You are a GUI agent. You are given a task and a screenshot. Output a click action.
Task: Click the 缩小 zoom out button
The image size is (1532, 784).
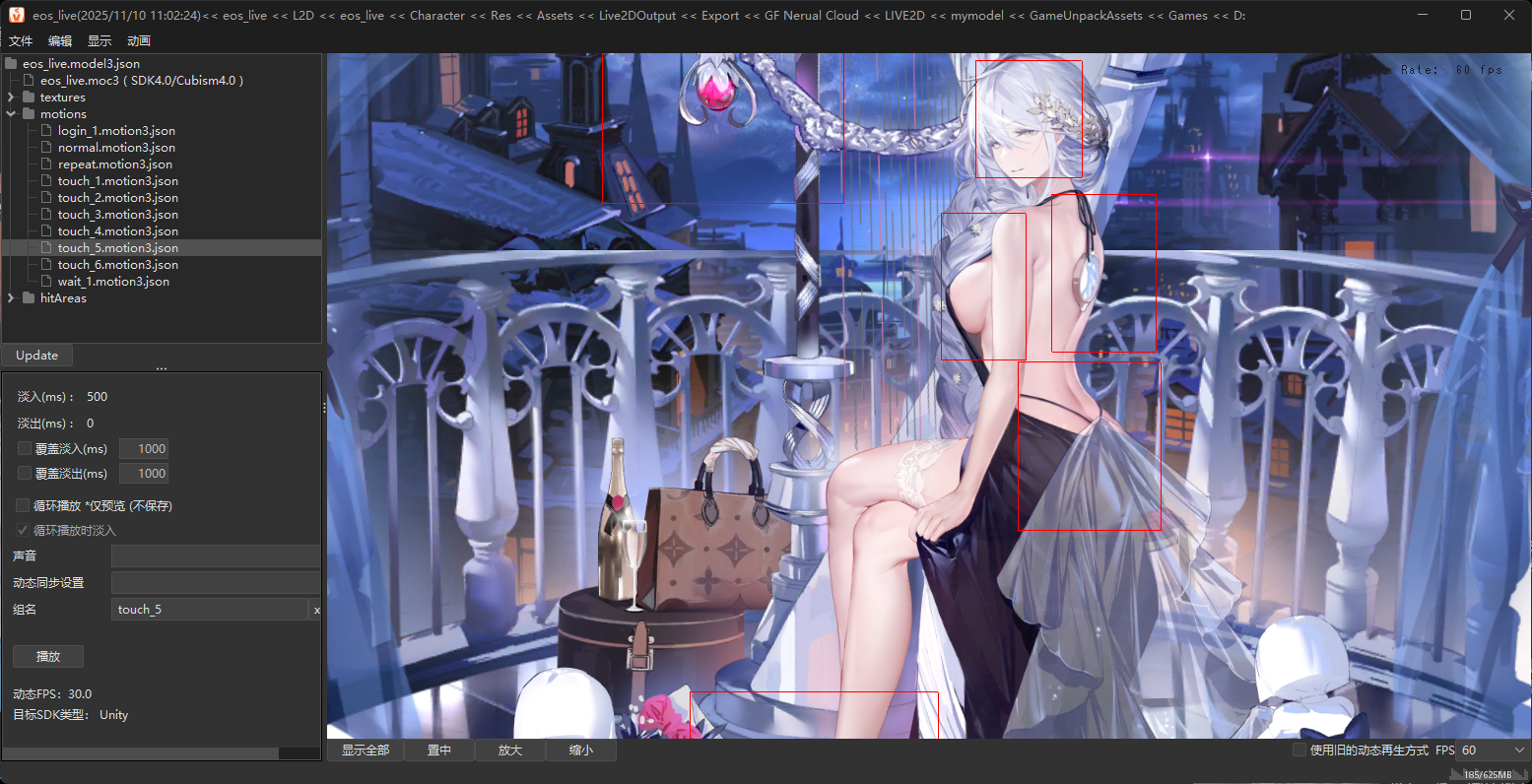tap(581, 750)
